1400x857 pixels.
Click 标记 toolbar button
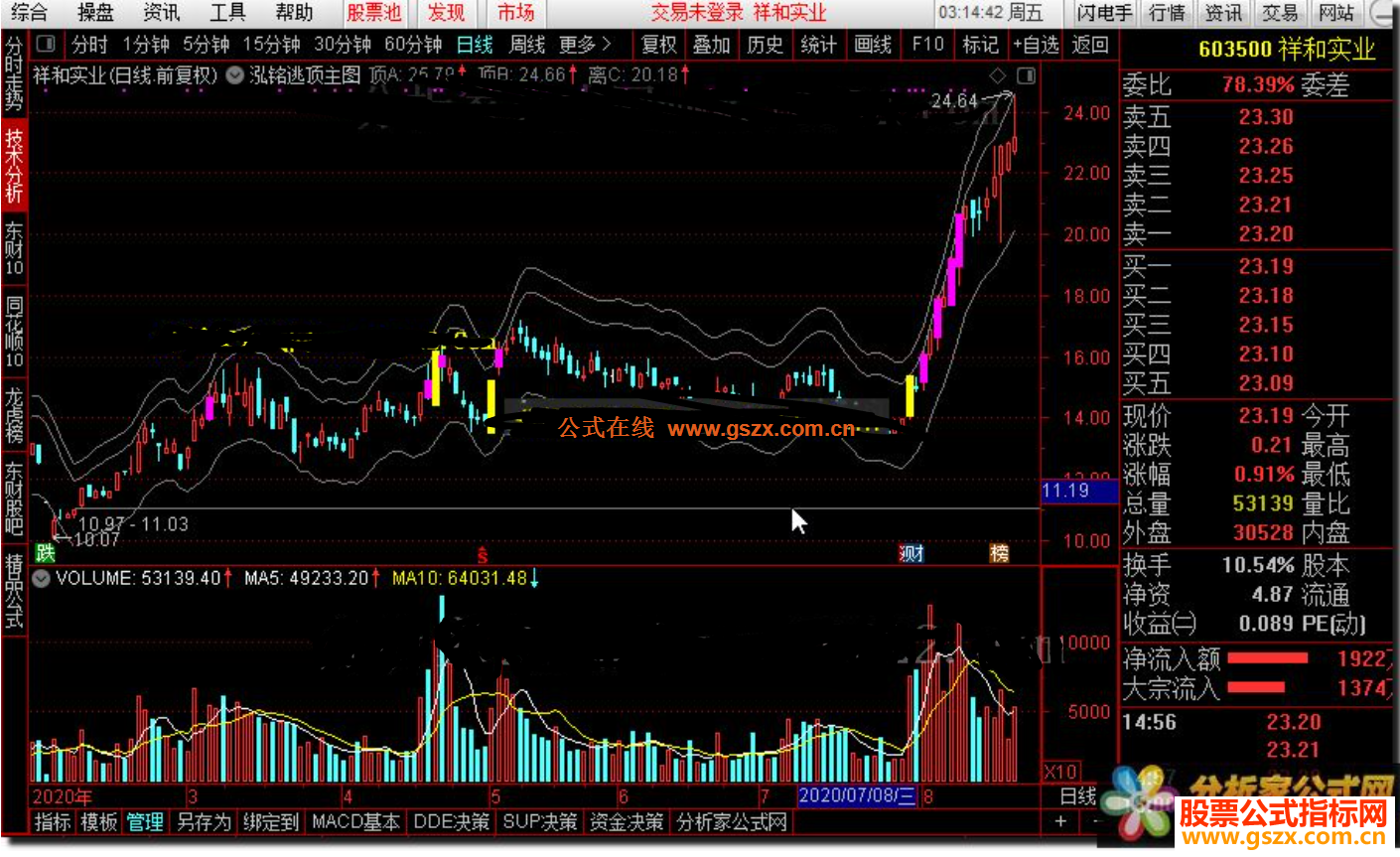[x=980, y=45]
